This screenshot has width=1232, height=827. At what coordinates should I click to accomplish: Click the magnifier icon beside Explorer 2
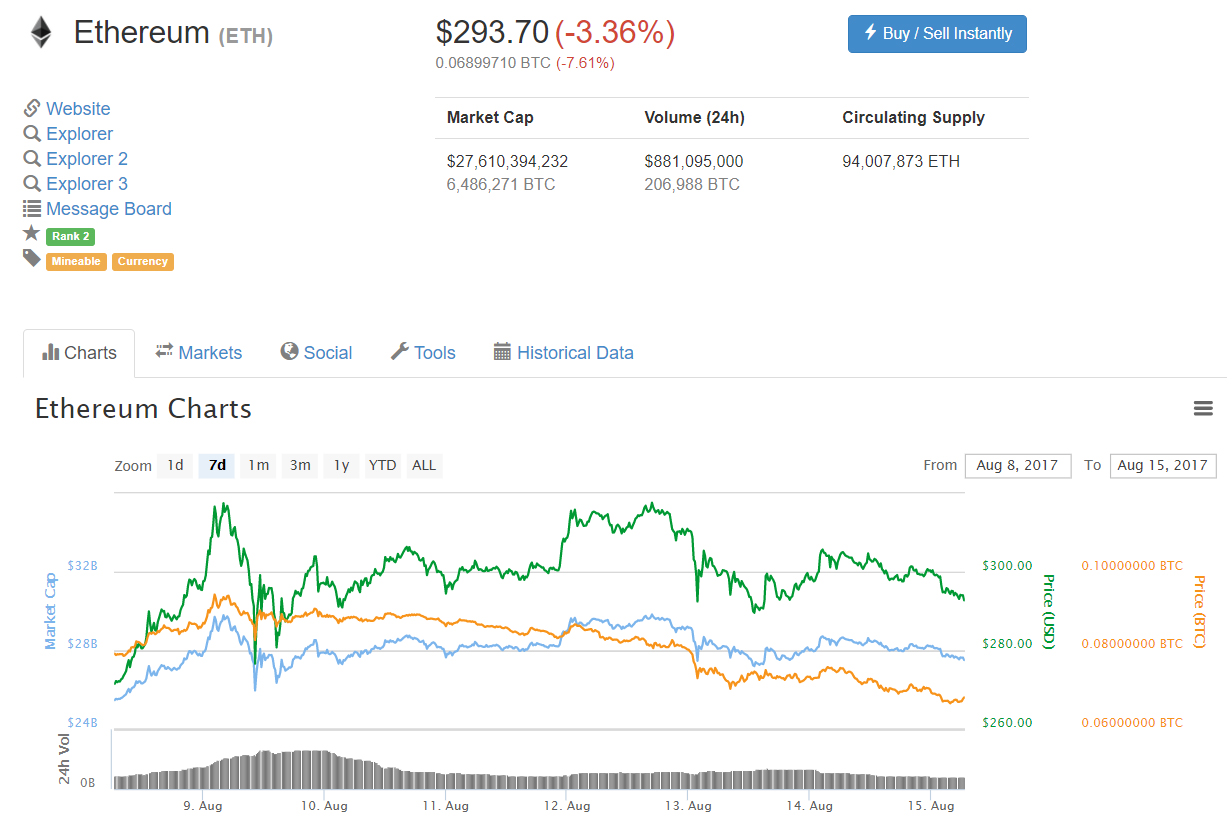pos(32,159)
